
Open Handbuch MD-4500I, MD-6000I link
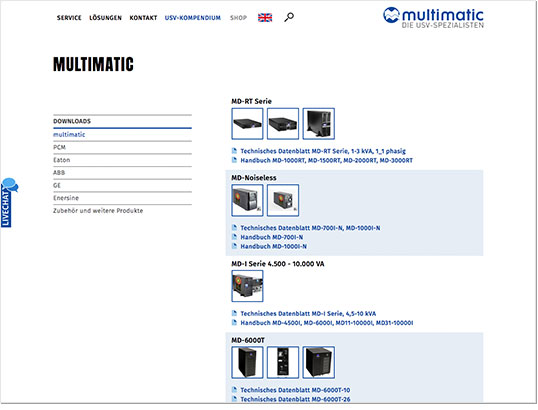click(327, 323)
